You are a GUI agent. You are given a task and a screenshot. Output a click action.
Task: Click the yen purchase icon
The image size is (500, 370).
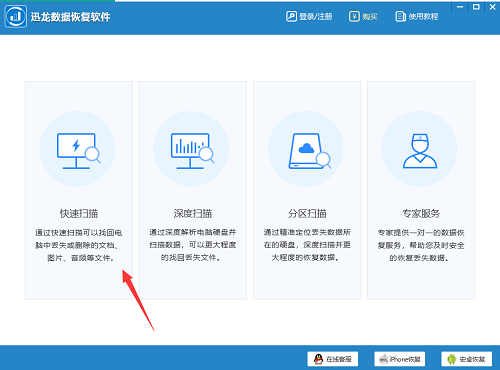354,16
